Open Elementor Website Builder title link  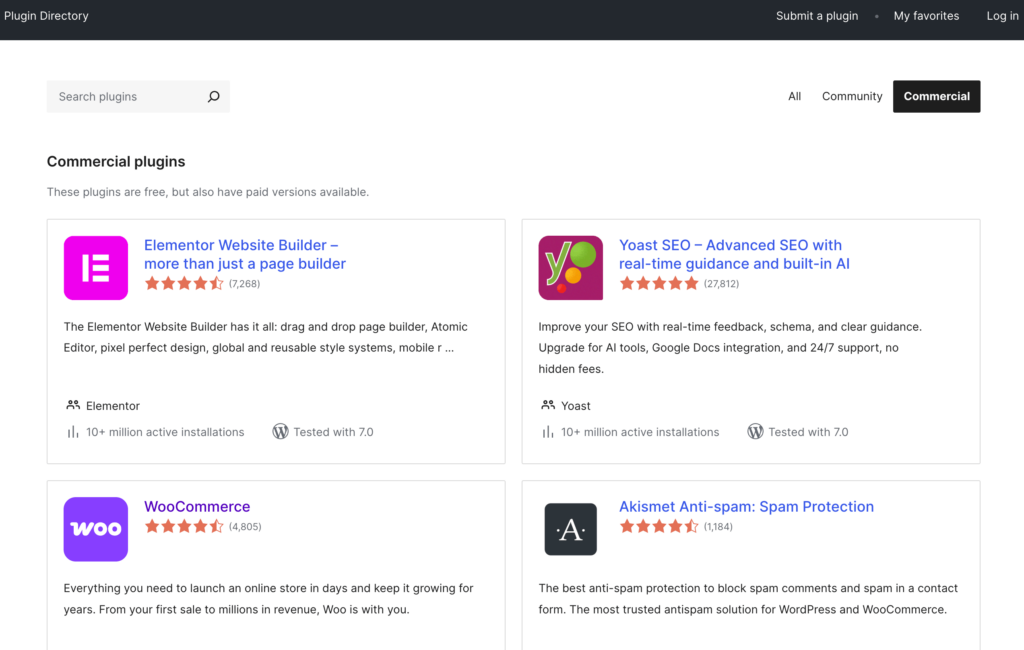[245, 254]
